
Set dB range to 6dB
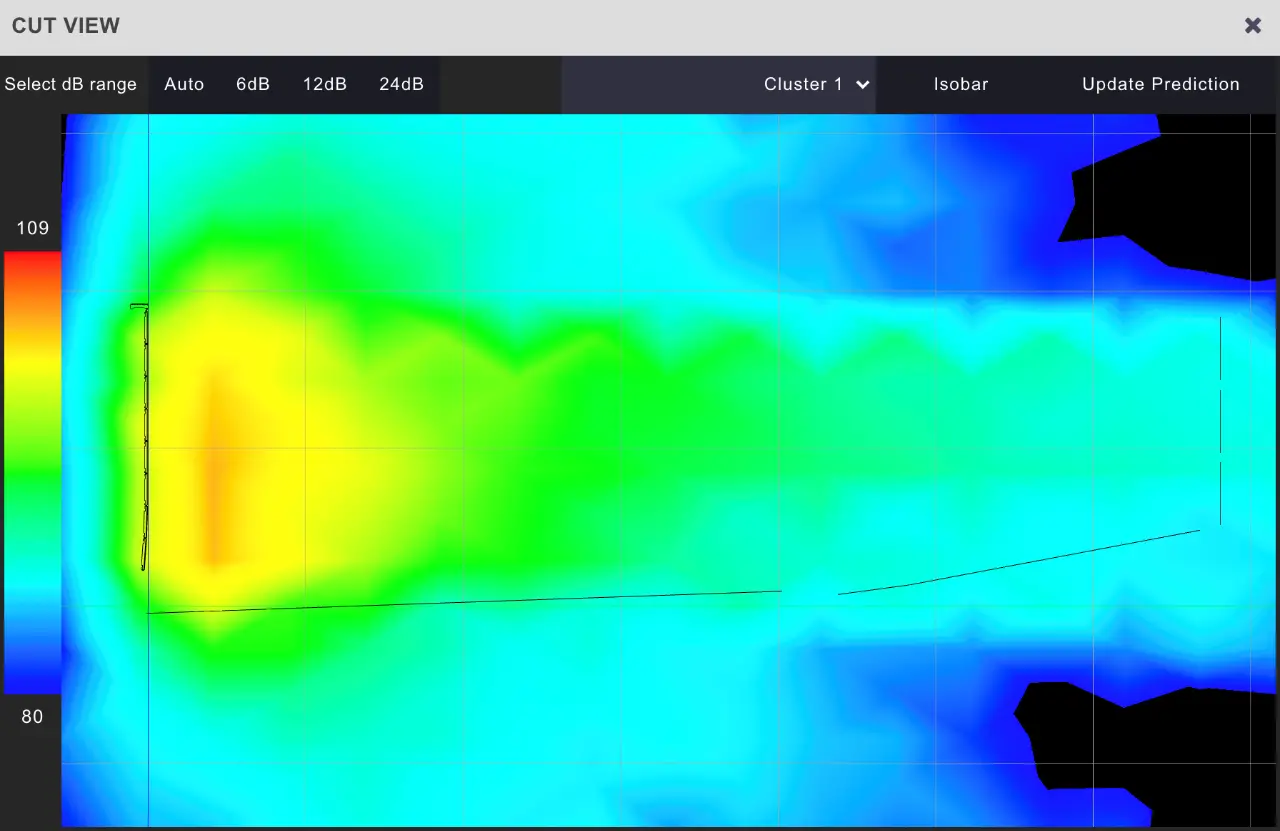[x=253, y=84]
